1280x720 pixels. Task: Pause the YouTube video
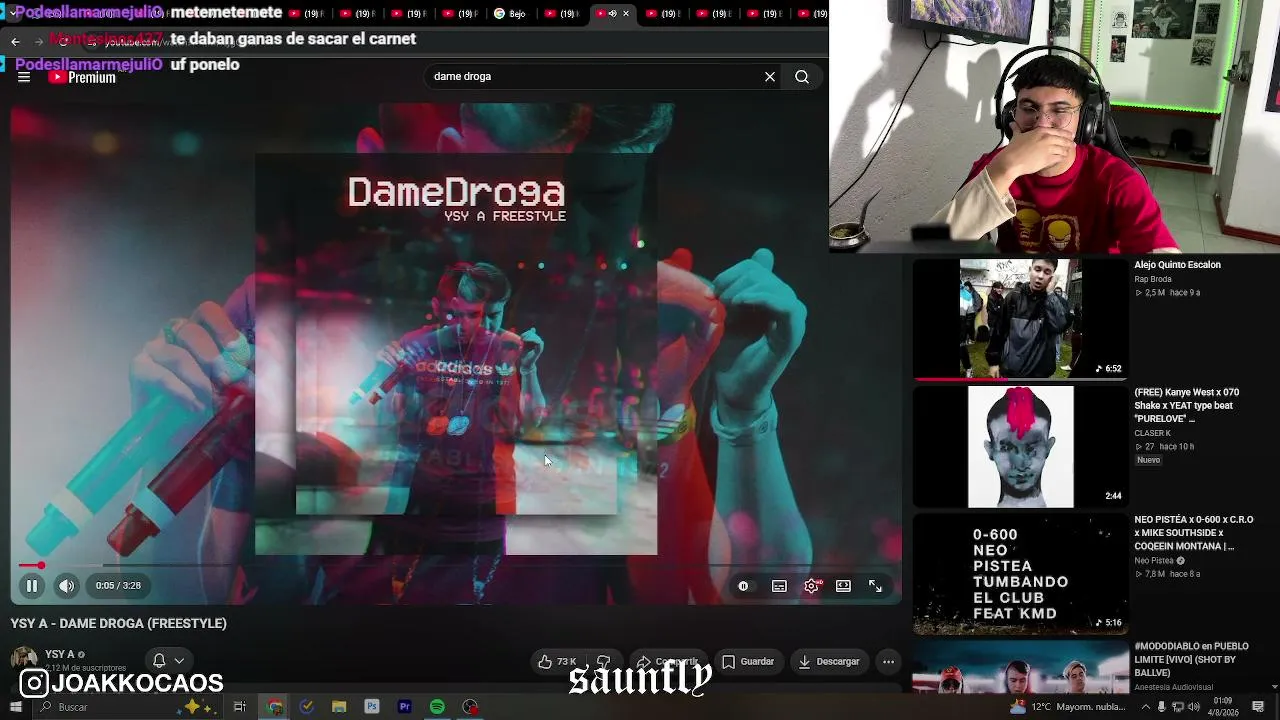[x=32, y=586]
